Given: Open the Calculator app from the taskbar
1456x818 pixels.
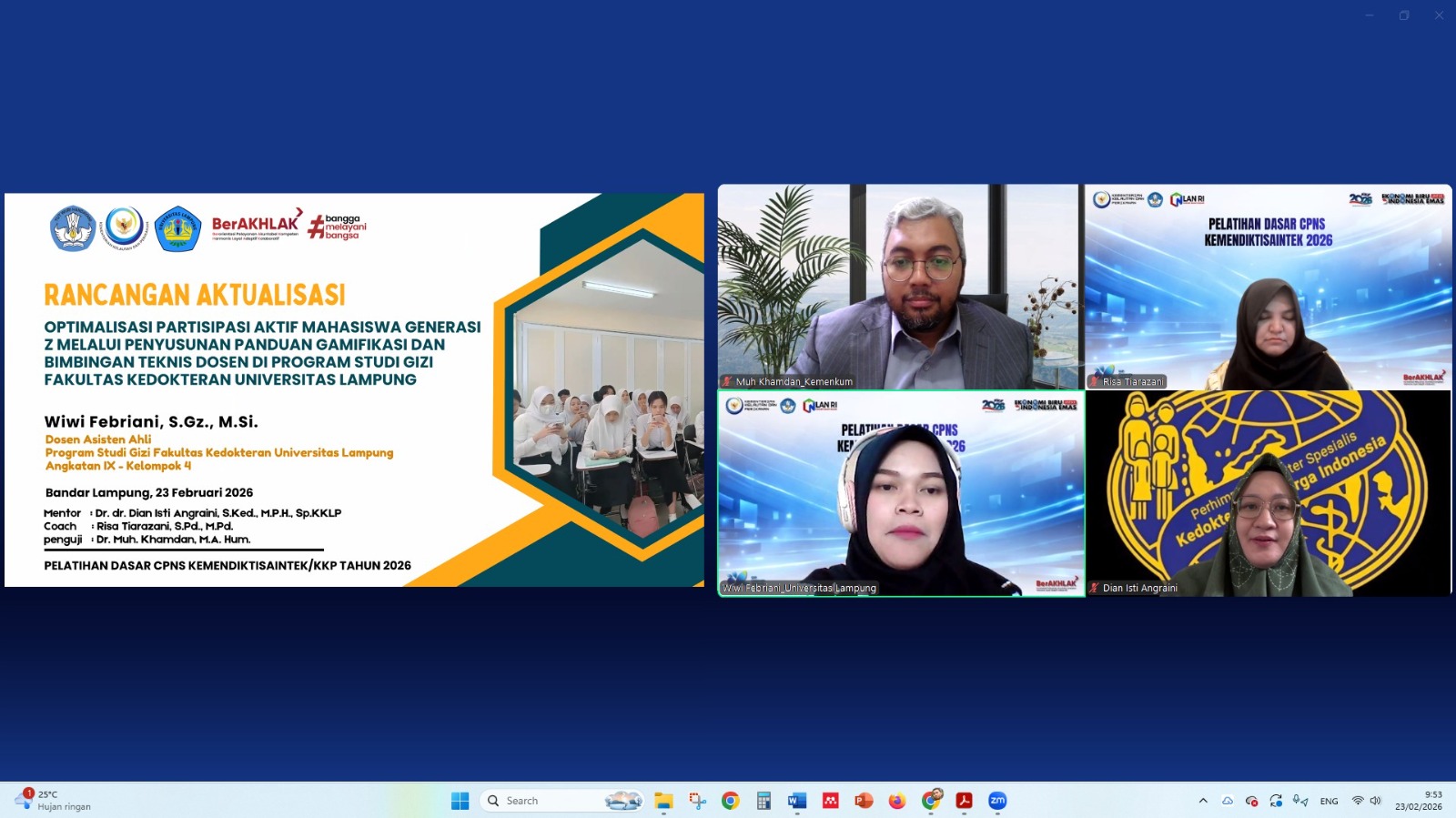Looking at the screenshot, I should coord(763,801).
